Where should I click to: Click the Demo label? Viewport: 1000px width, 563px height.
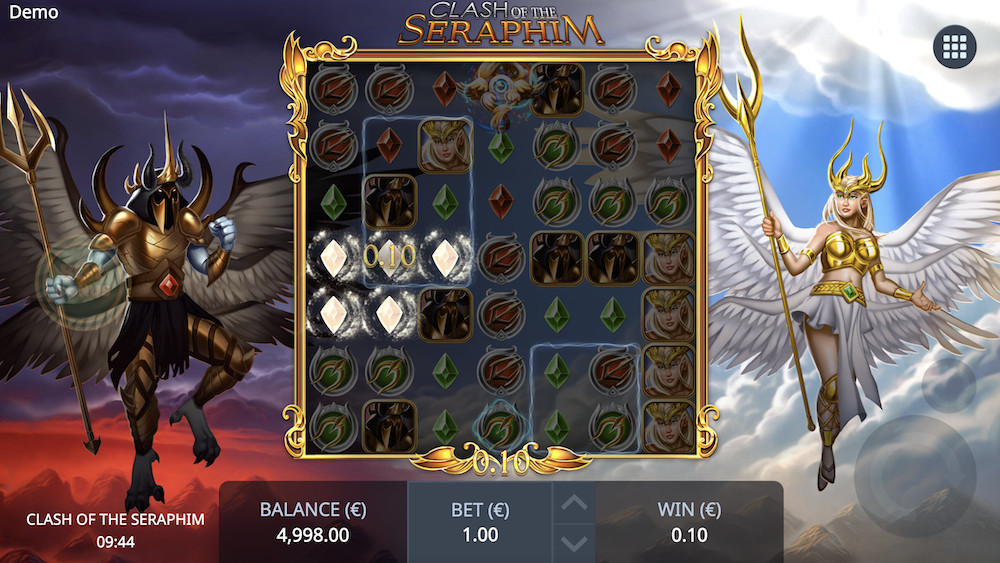34,12
